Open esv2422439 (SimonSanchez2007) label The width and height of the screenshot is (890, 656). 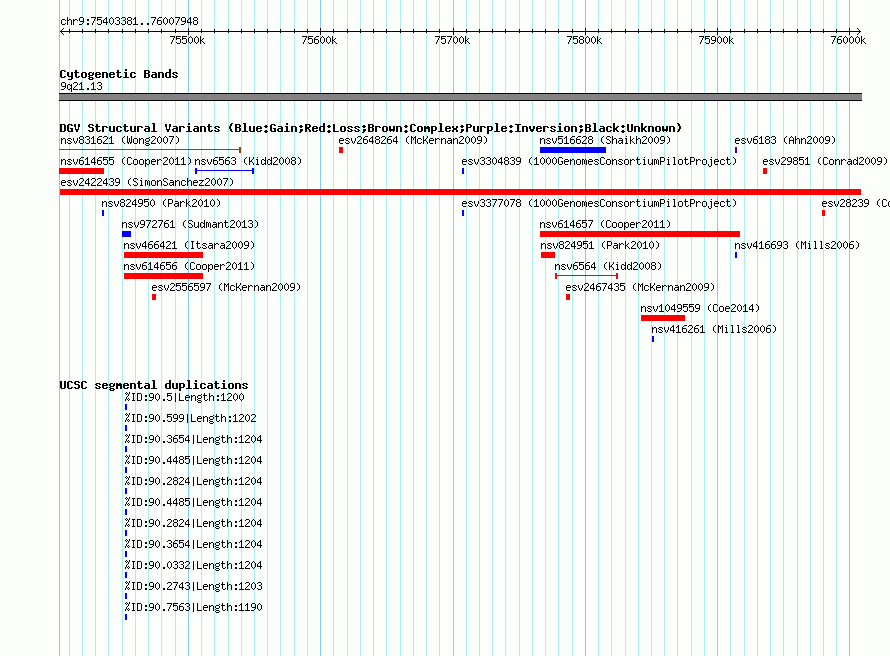147,182
